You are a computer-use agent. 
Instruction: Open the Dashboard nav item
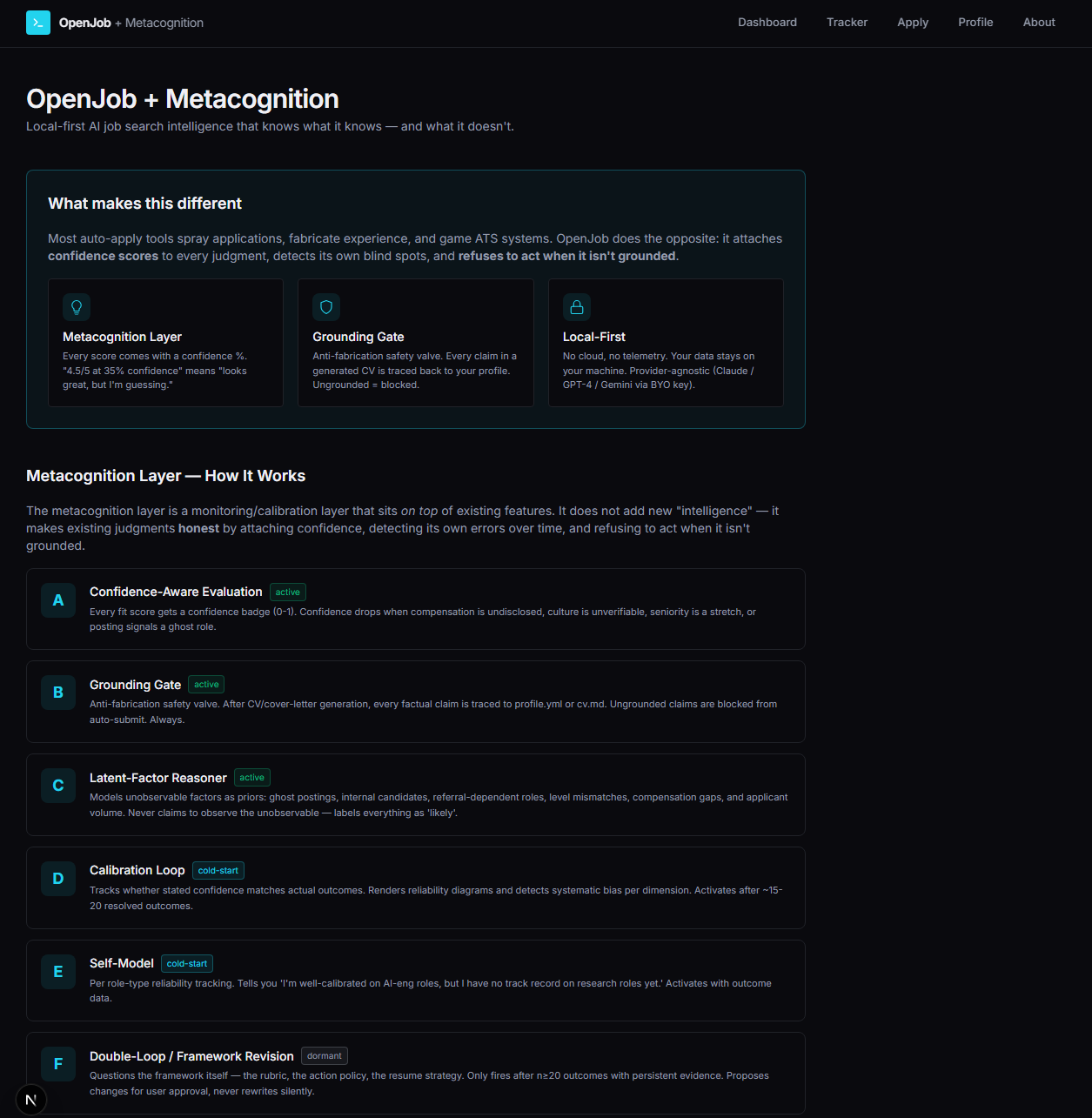click(767, 23)
